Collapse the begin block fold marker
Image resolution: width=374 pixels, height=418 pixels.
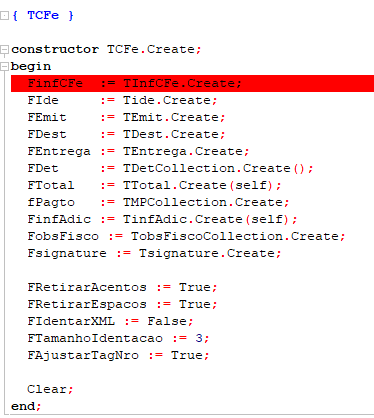coord(4,67)
